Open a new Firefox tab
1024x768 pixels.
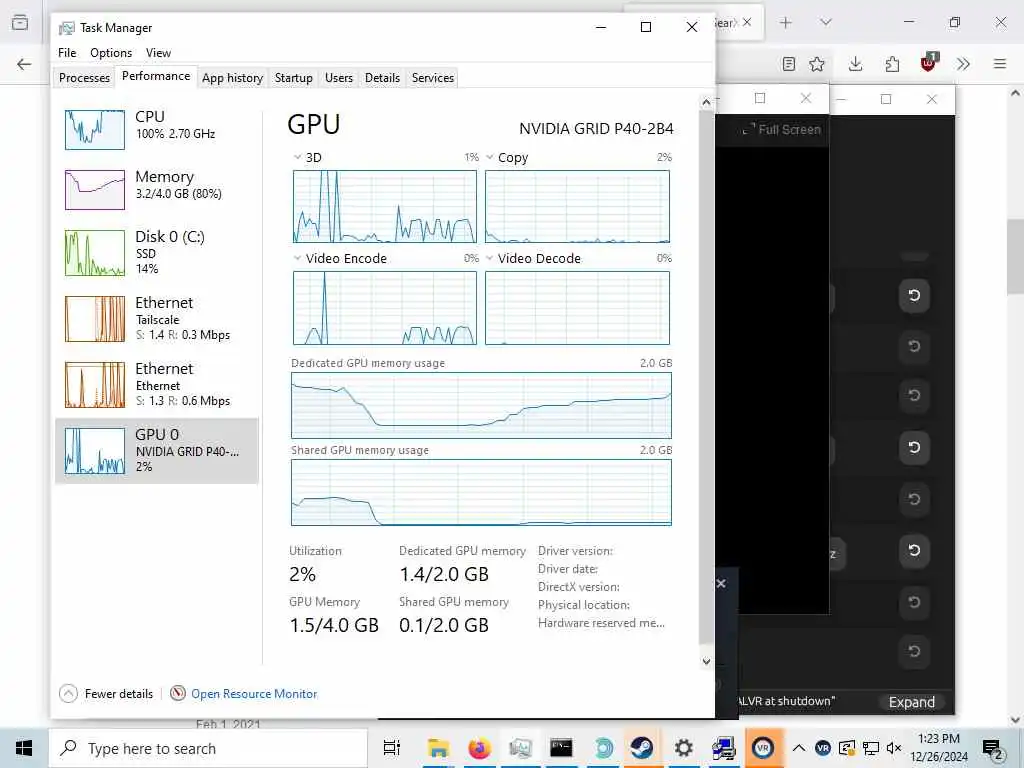click(x=786, y=22)
